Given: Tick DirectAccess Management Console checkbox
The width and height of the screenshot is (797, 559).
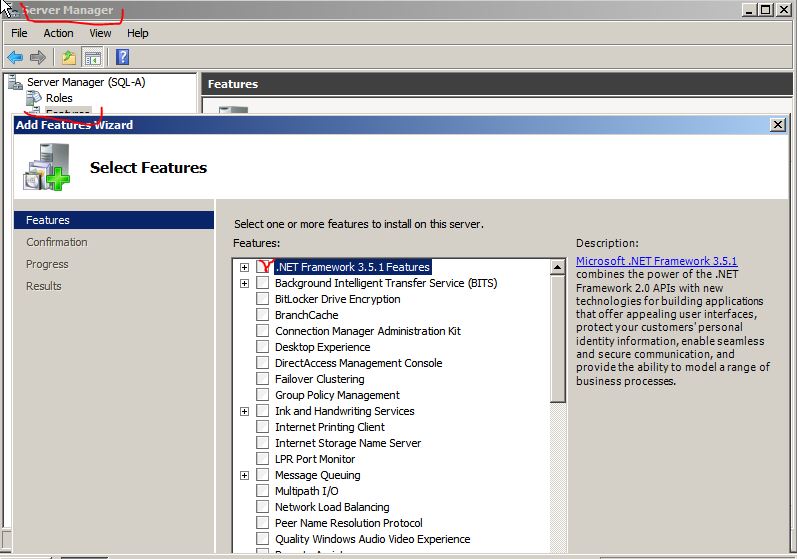Looking at the screenshot, I should pos(263,363).
